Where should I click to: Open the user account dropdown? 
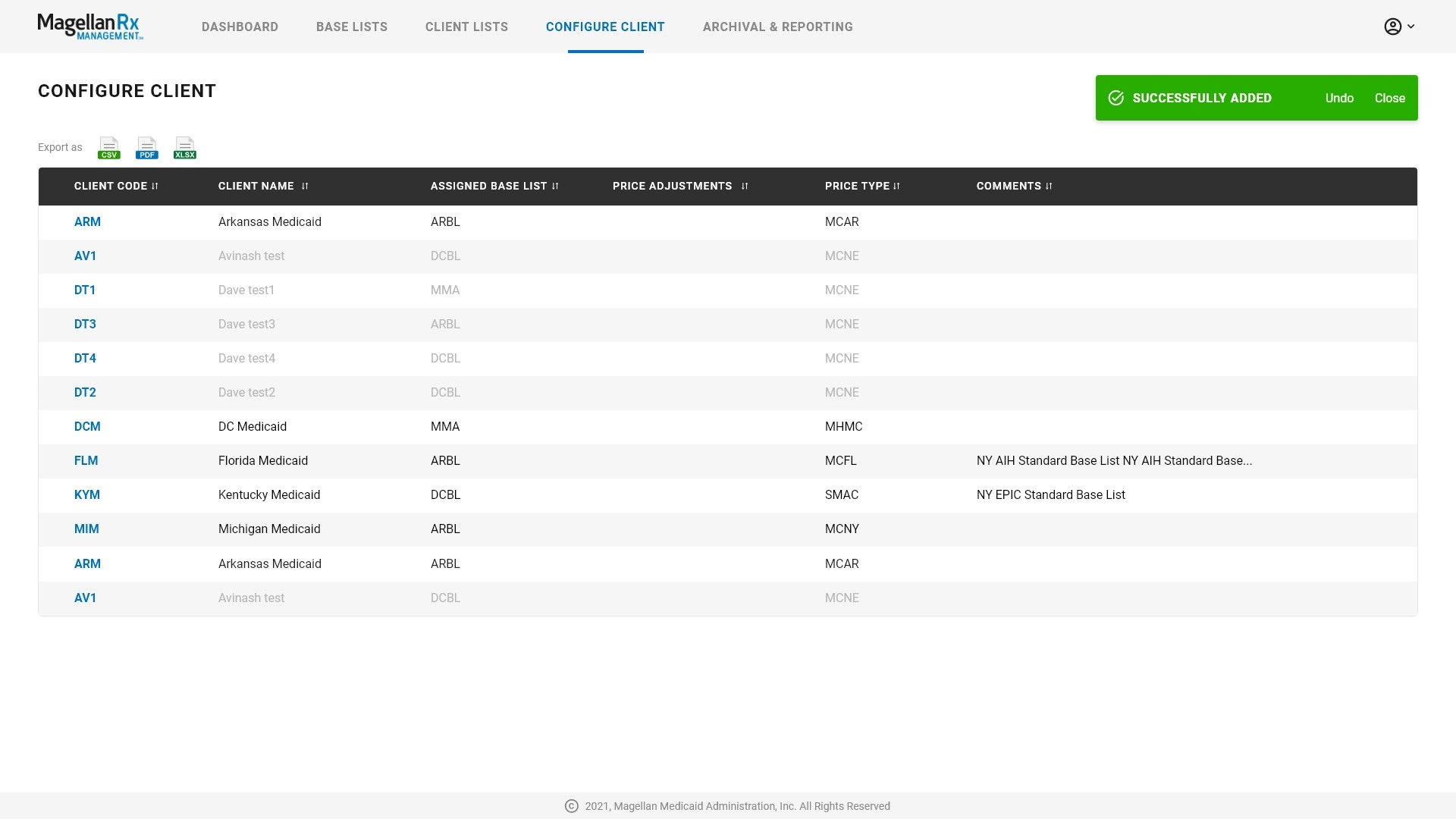pyautogui.click(x=1399, y=27)
